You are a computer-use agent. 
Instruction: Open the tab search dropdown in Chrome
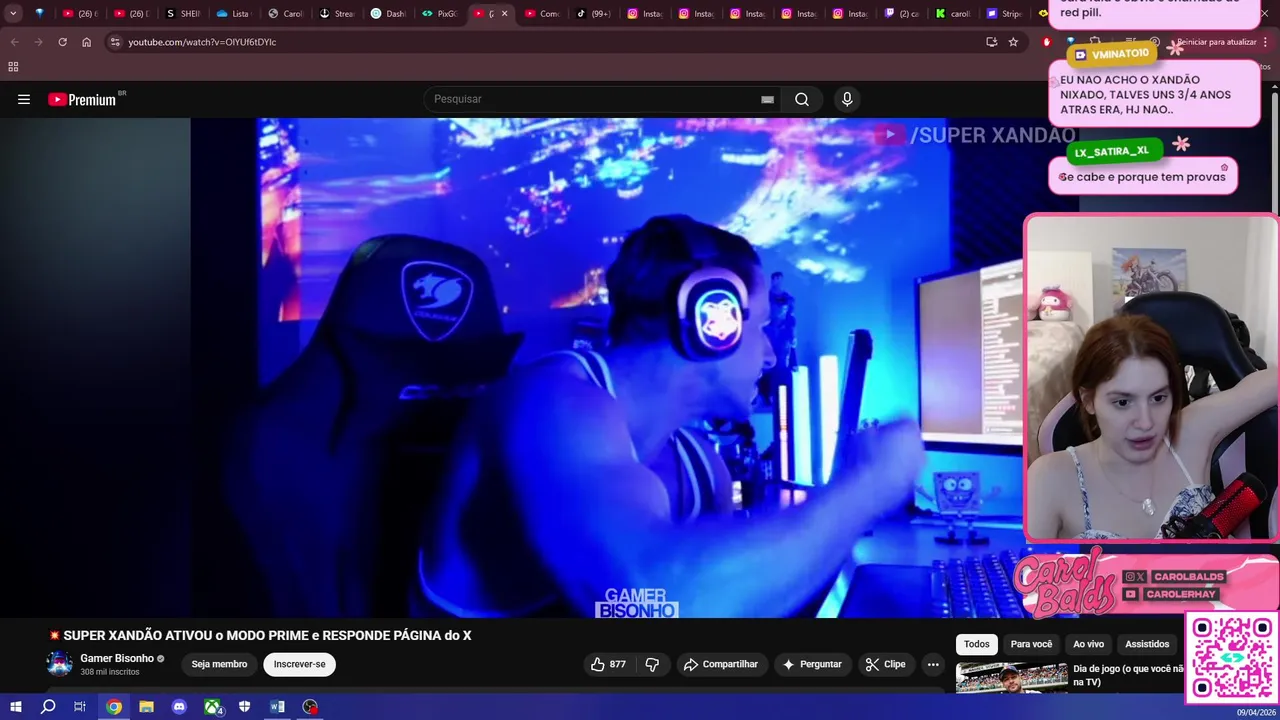tap(13, 13)
